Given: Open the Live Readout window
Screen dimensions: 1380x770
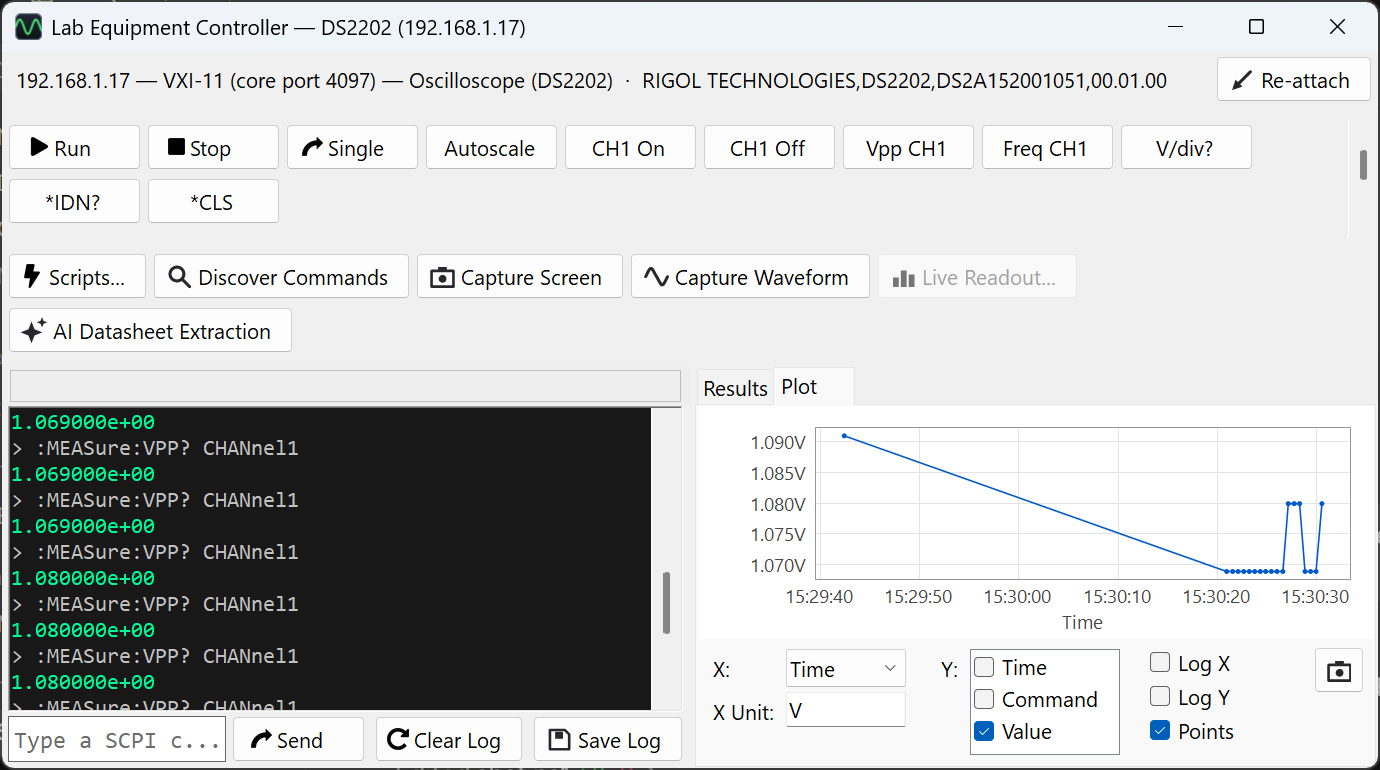Looking at the screenshot, I should coord(977,277).
